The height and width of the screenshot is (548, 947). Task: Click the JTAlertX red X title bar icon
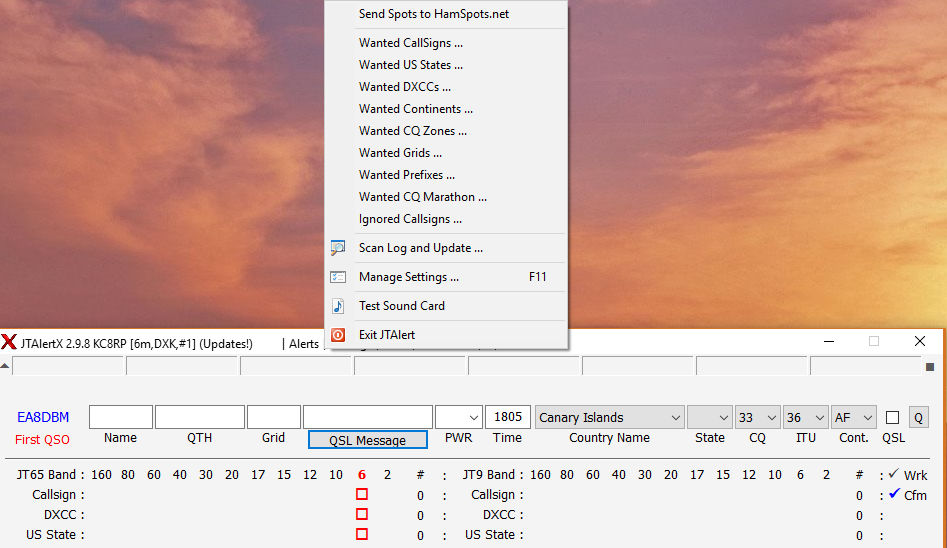pos(9,343)
